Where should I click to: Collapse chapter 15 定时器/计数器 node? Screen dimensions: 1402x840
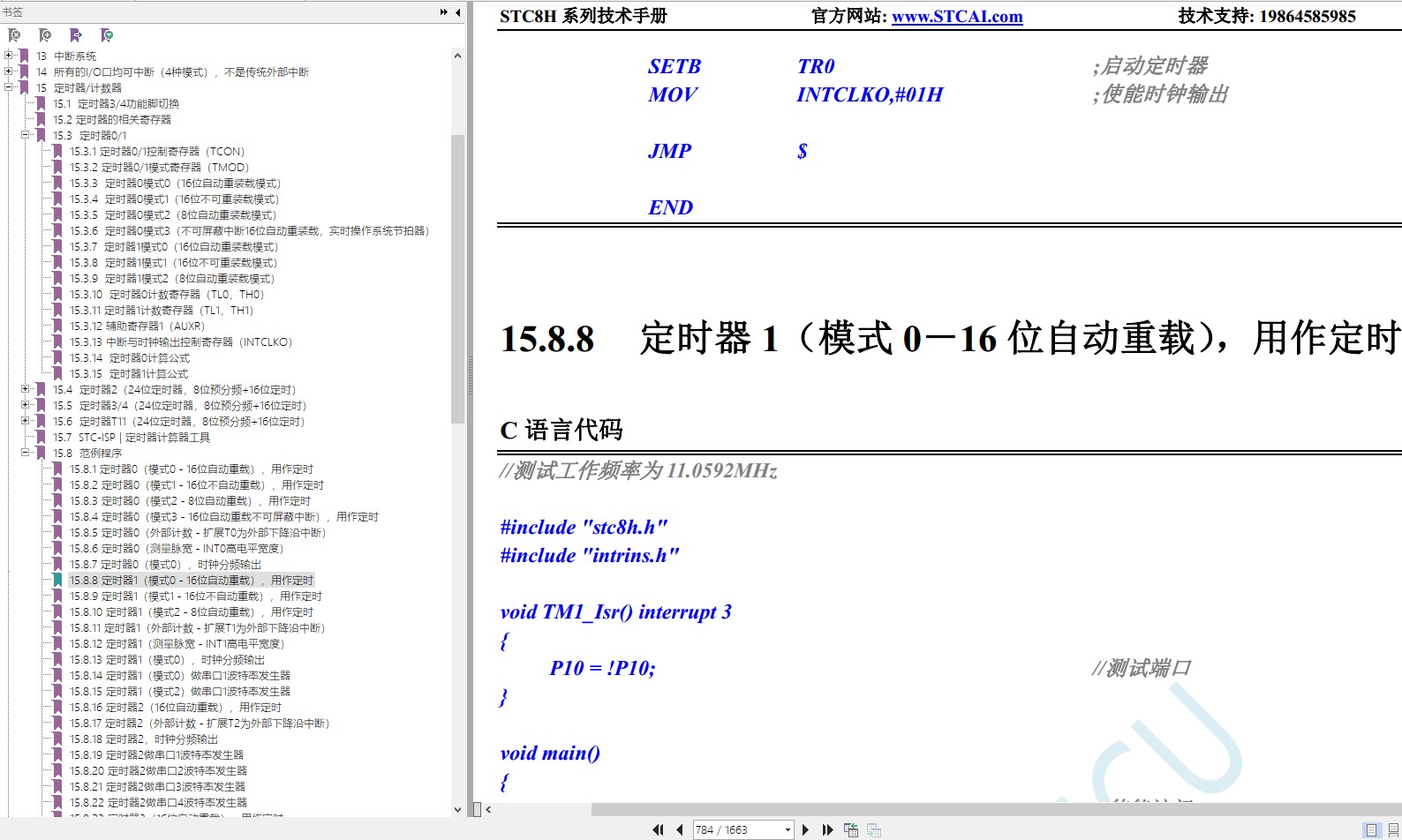[9, 87]
